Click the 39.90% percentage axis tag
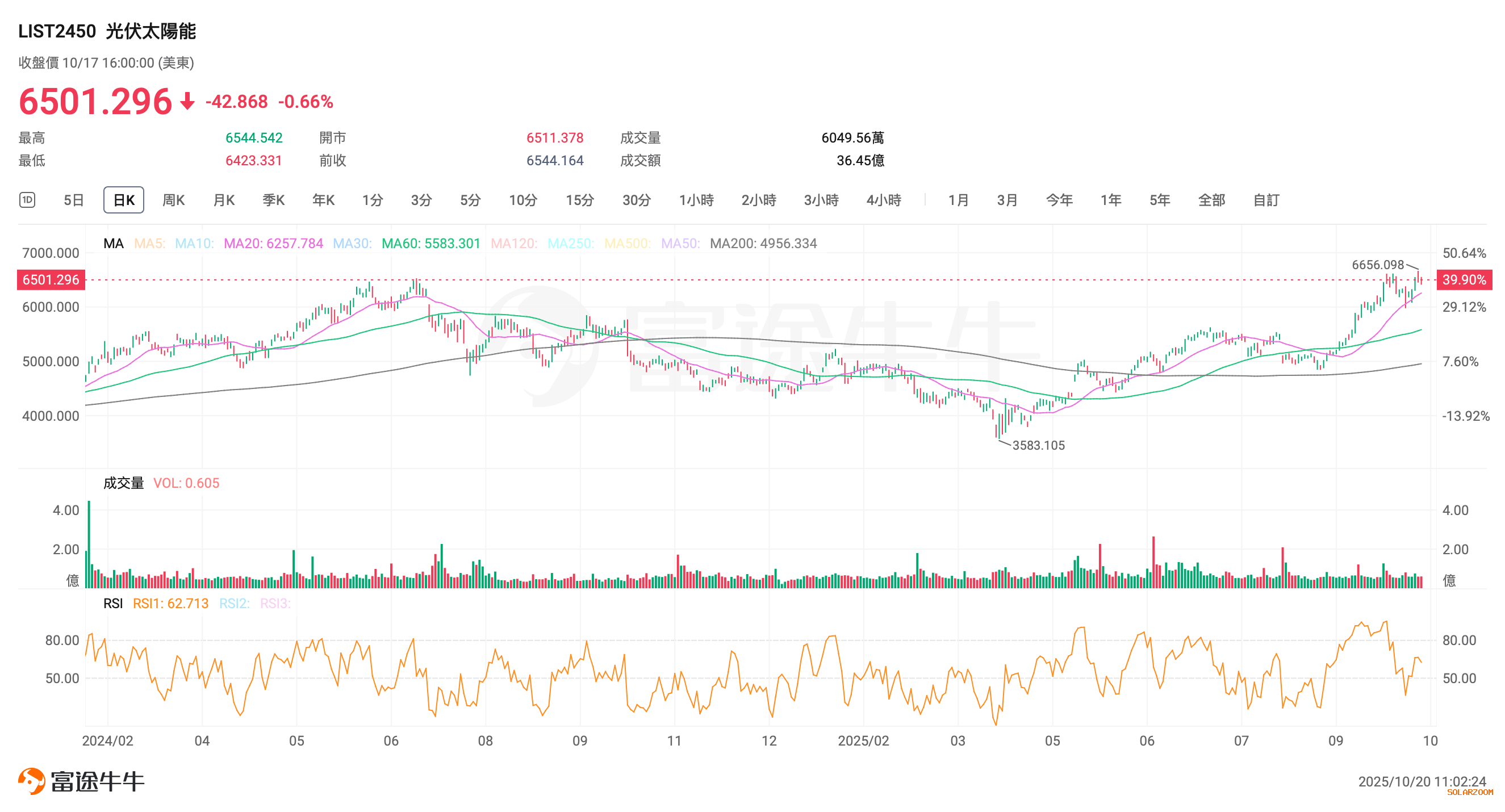 pos(1464,280)
